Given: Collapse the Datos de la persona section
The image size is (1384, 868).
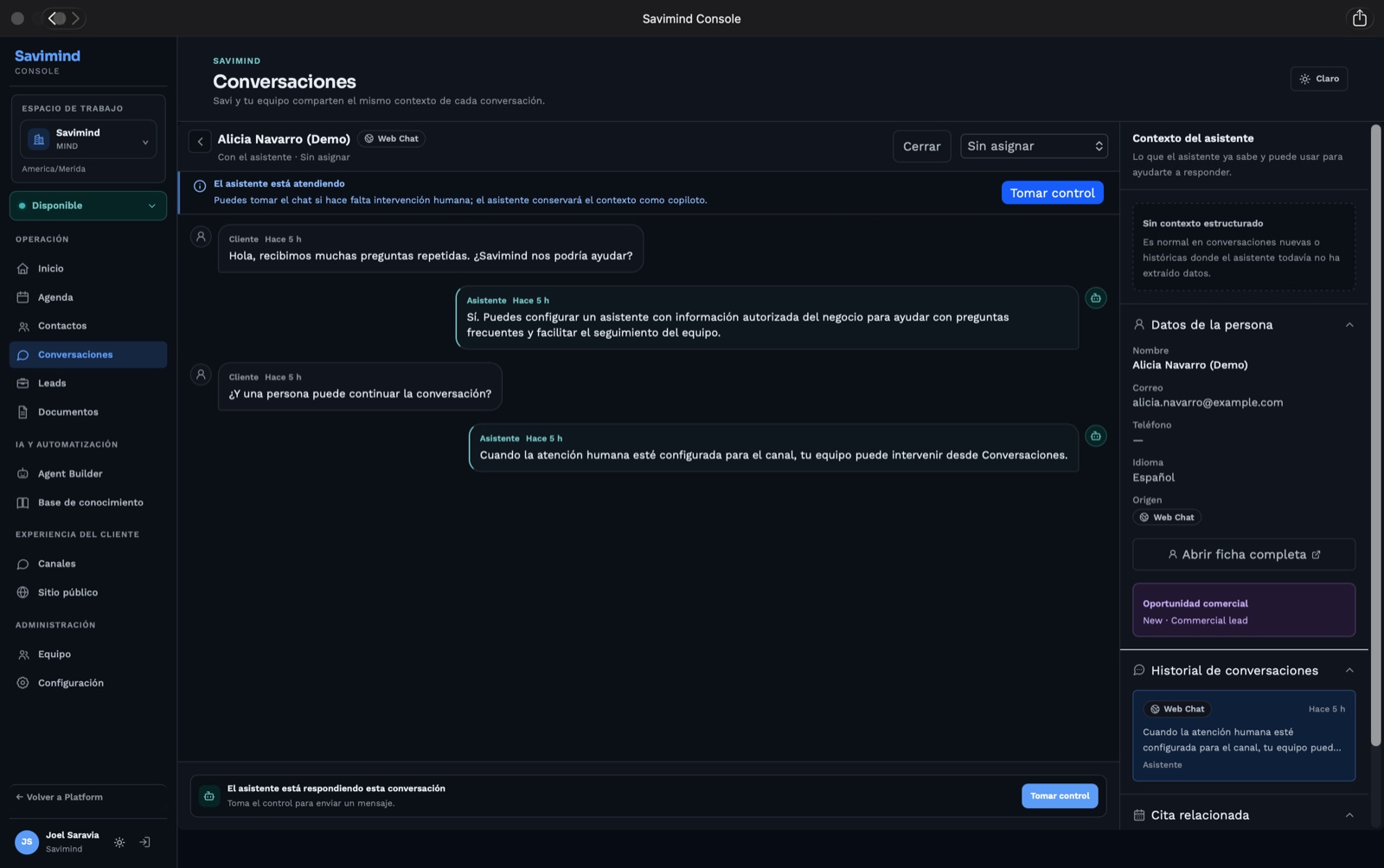Looking at the screenshot, I should [1349, 325].
